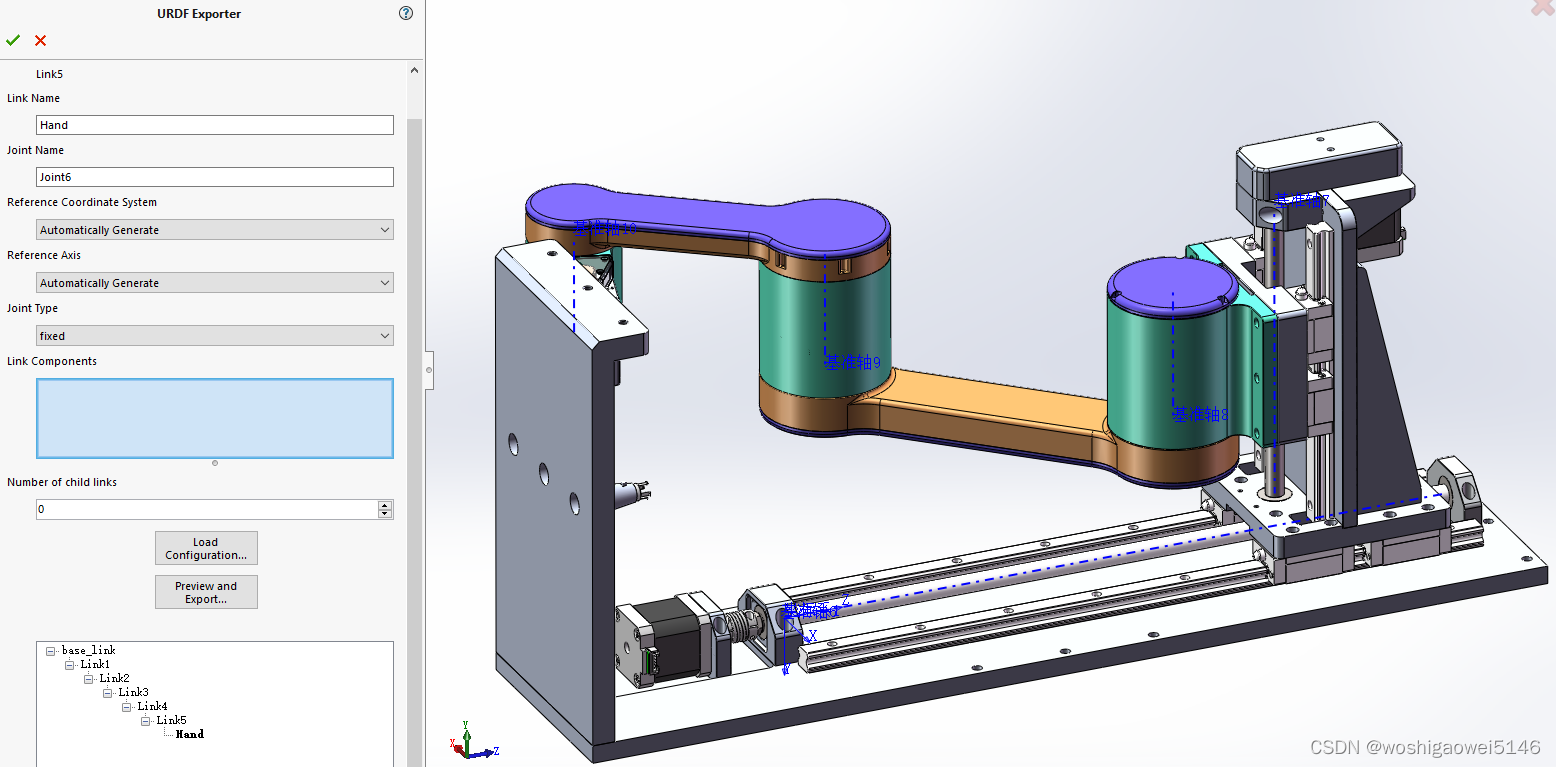The image size is (1556, 767).
Task: Click the Load Configuration button
Action: tap(206, 548)
